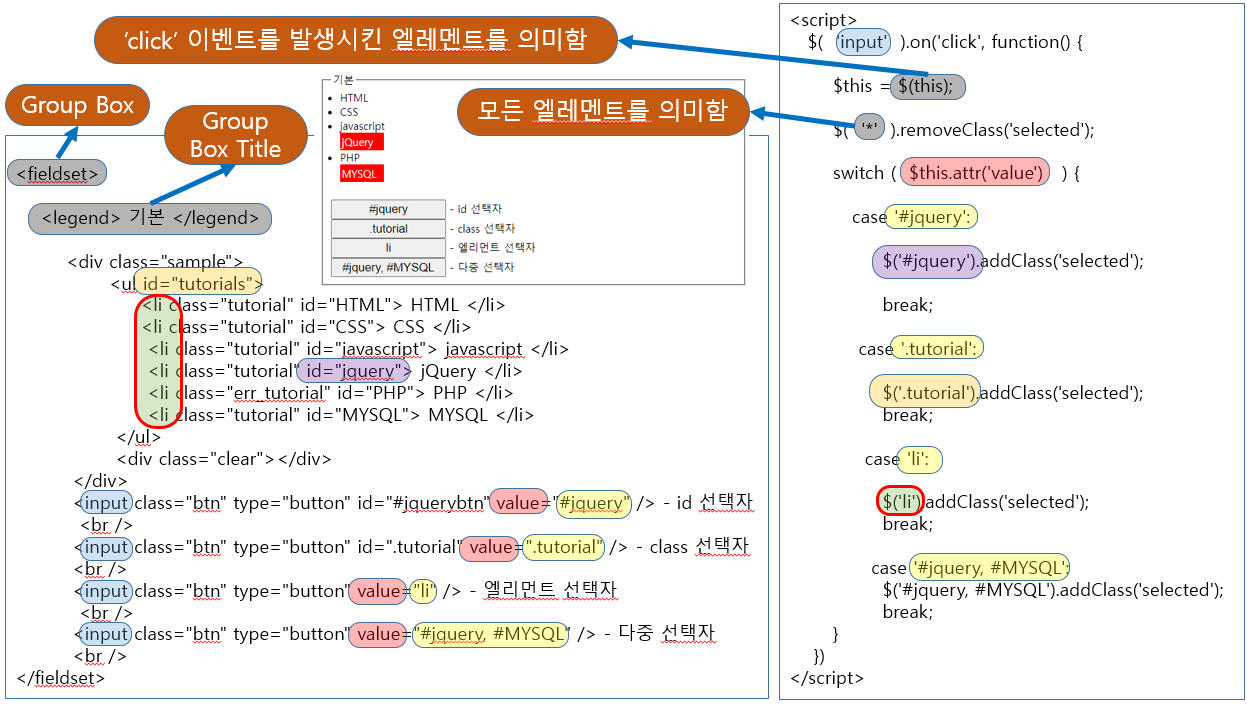1247x704 pixels.
Task: Click the orange "$('.tutorial')" selector call
Action: pyautogui.click(x=924, y=393)
